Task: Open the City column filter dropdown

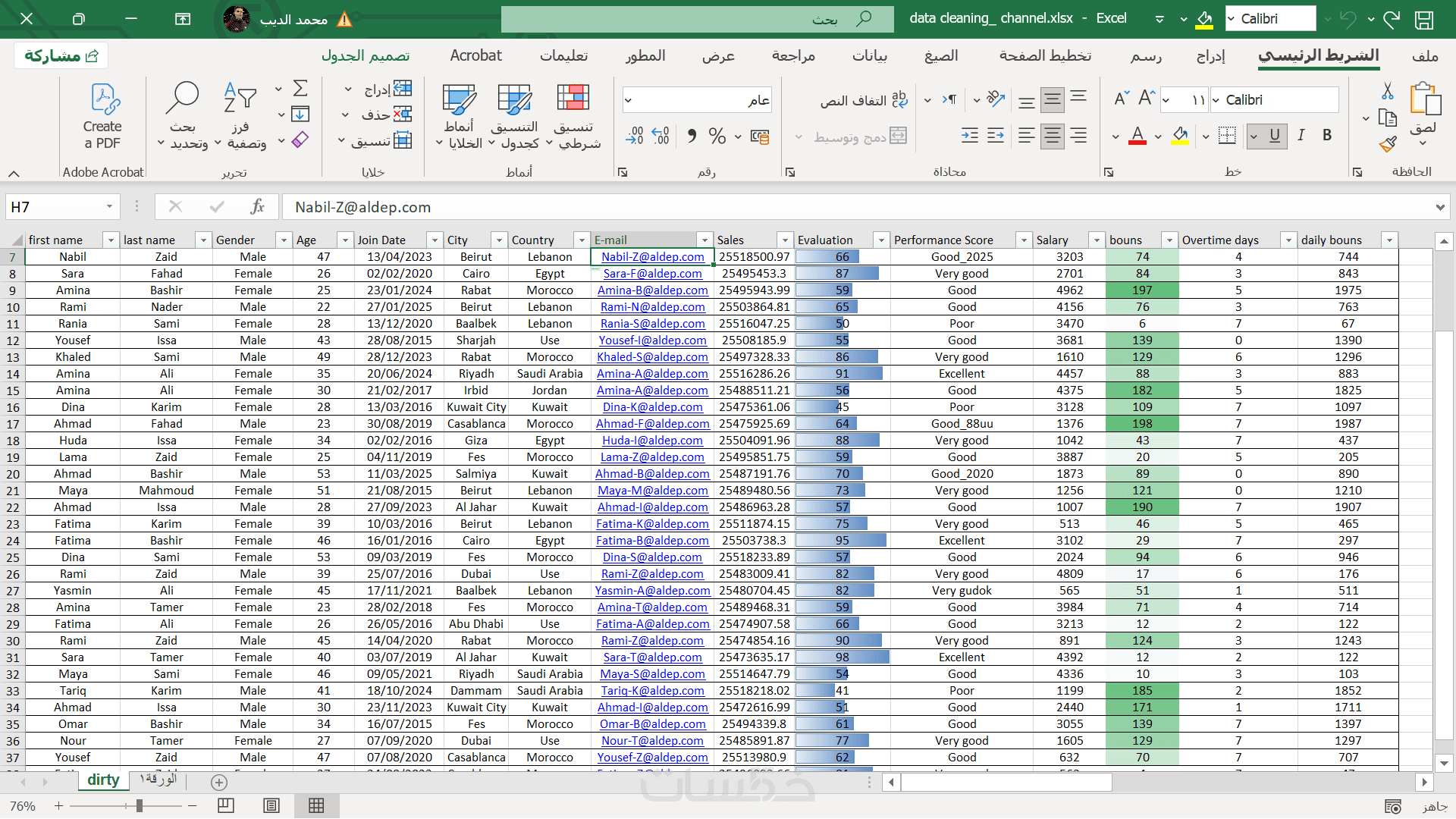Action: tap(498, 240)
